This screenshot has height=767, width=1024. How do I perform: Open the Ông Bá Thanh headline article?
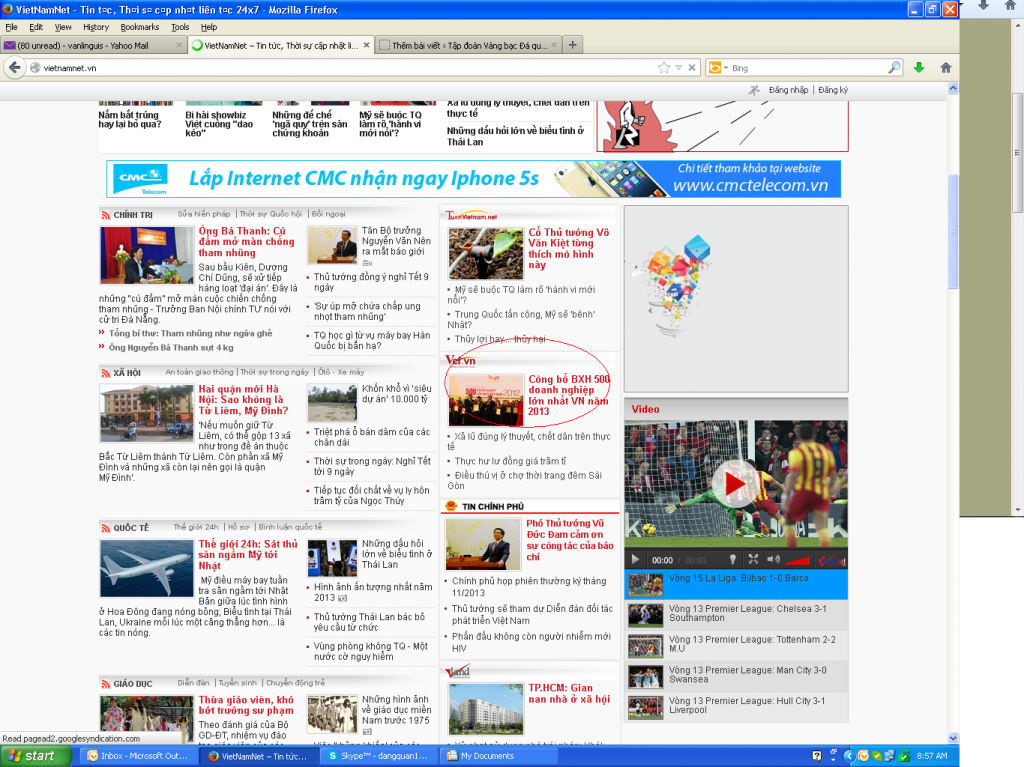tap(246, 242)
